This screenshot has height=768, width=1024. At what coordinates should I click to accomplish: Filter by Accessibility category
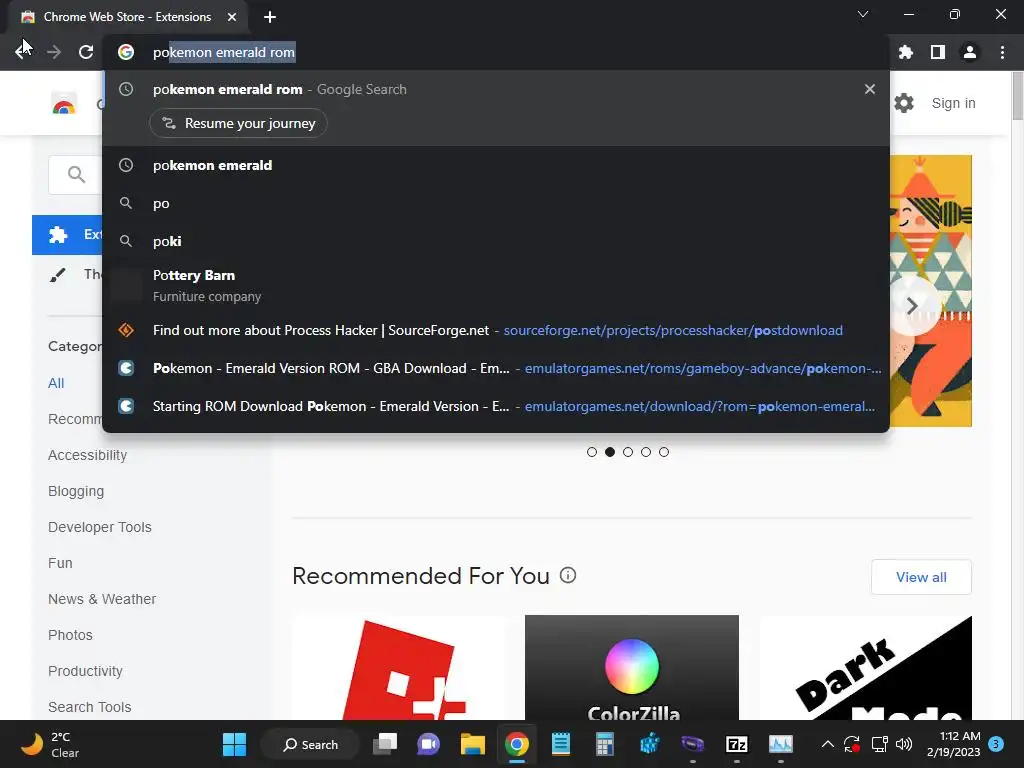pos(88,455)
